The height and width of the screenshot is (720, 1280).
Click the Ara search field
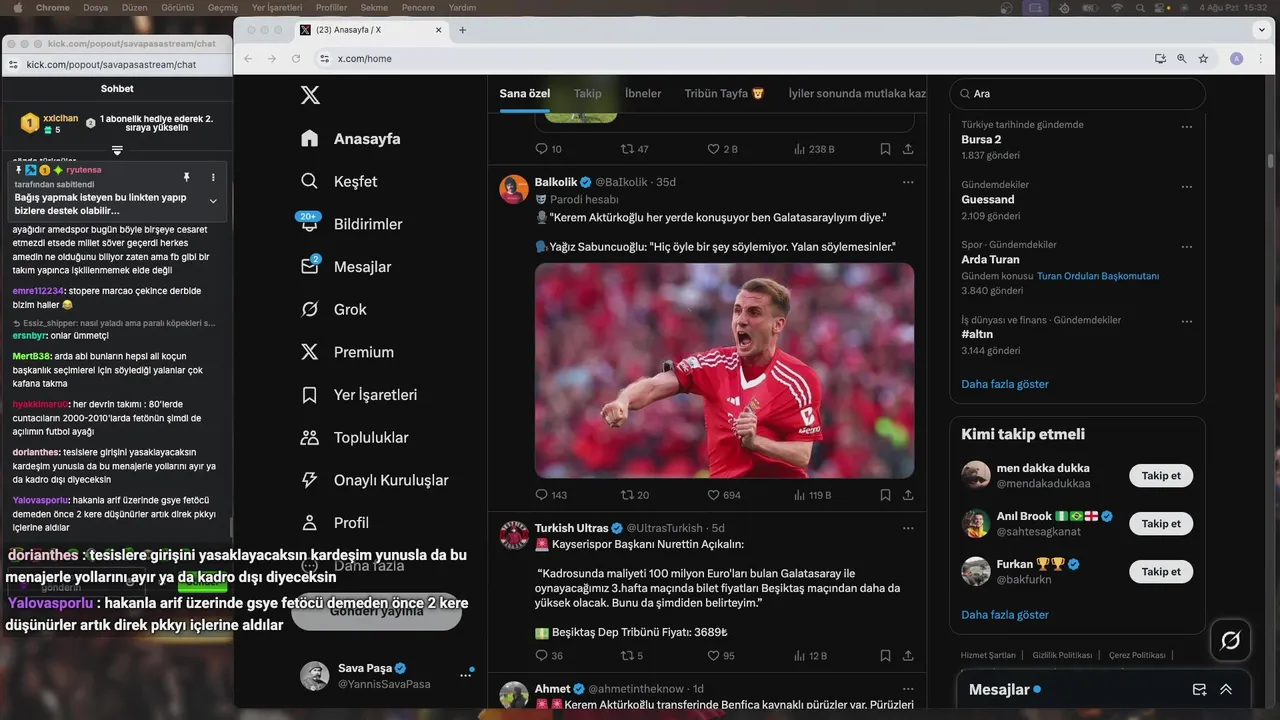click(1077, 94)
